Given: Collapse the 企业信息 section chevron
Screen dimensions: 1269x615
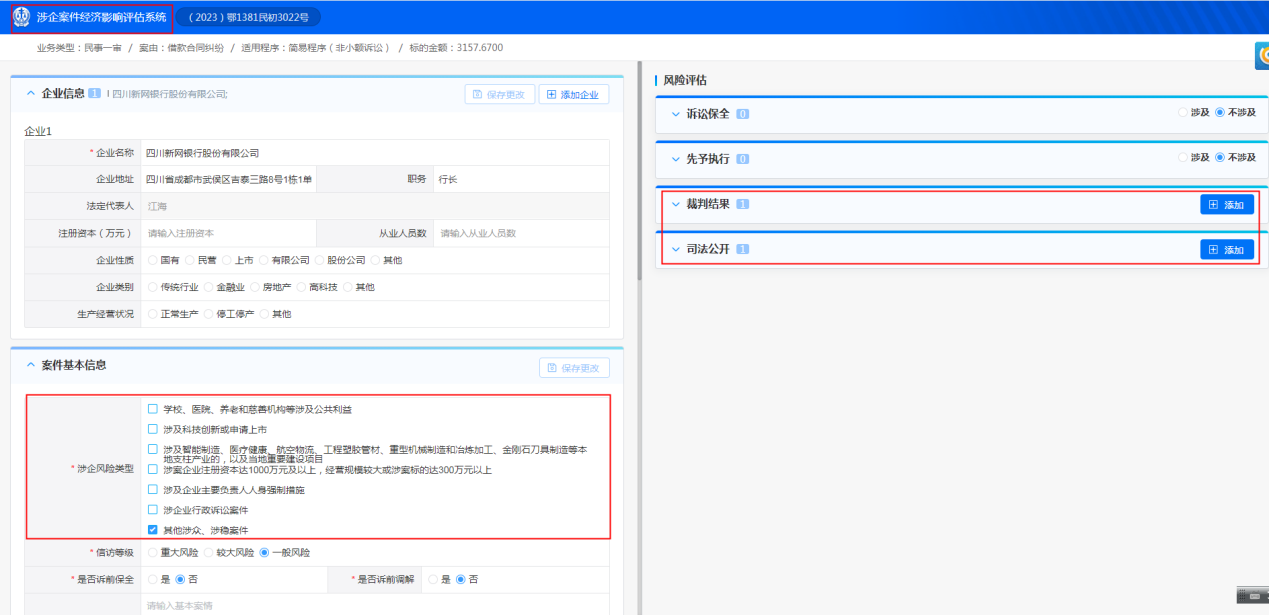Looking at the screenshot, I should click(30, 93).
